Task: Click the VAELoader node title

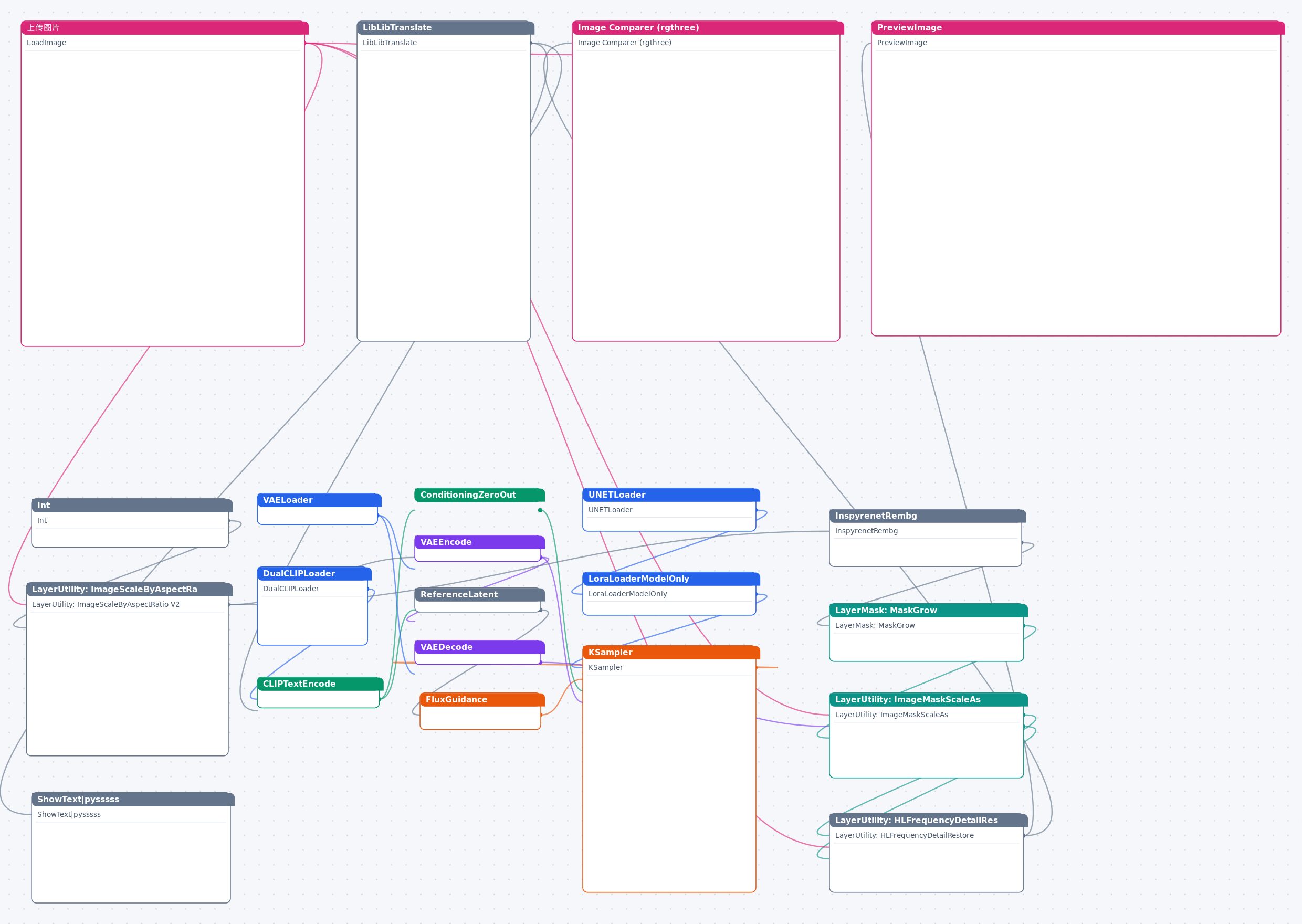Action: point(319,500)
